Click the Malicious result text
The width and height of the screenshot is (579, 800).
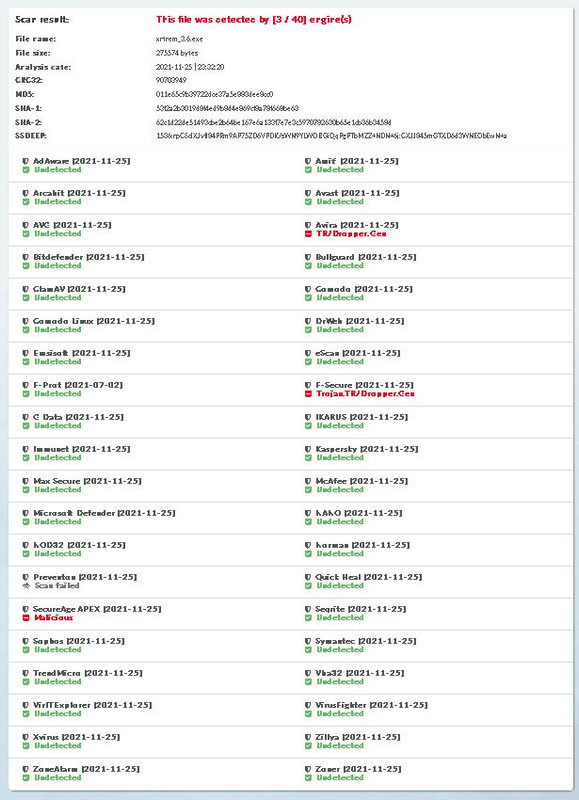(x=54, y=618)
